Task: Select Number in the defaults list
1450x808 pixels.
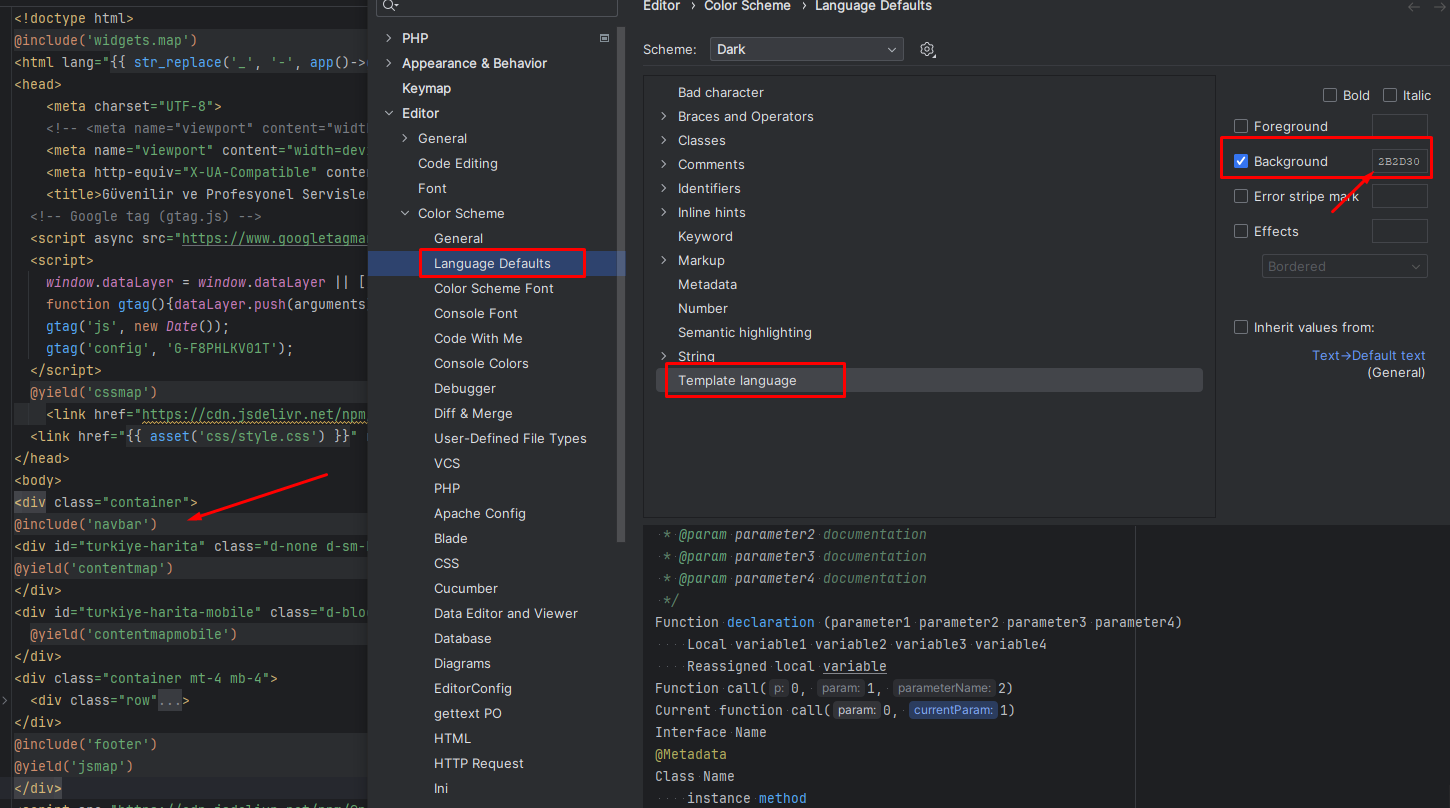Action: (702, 308)
